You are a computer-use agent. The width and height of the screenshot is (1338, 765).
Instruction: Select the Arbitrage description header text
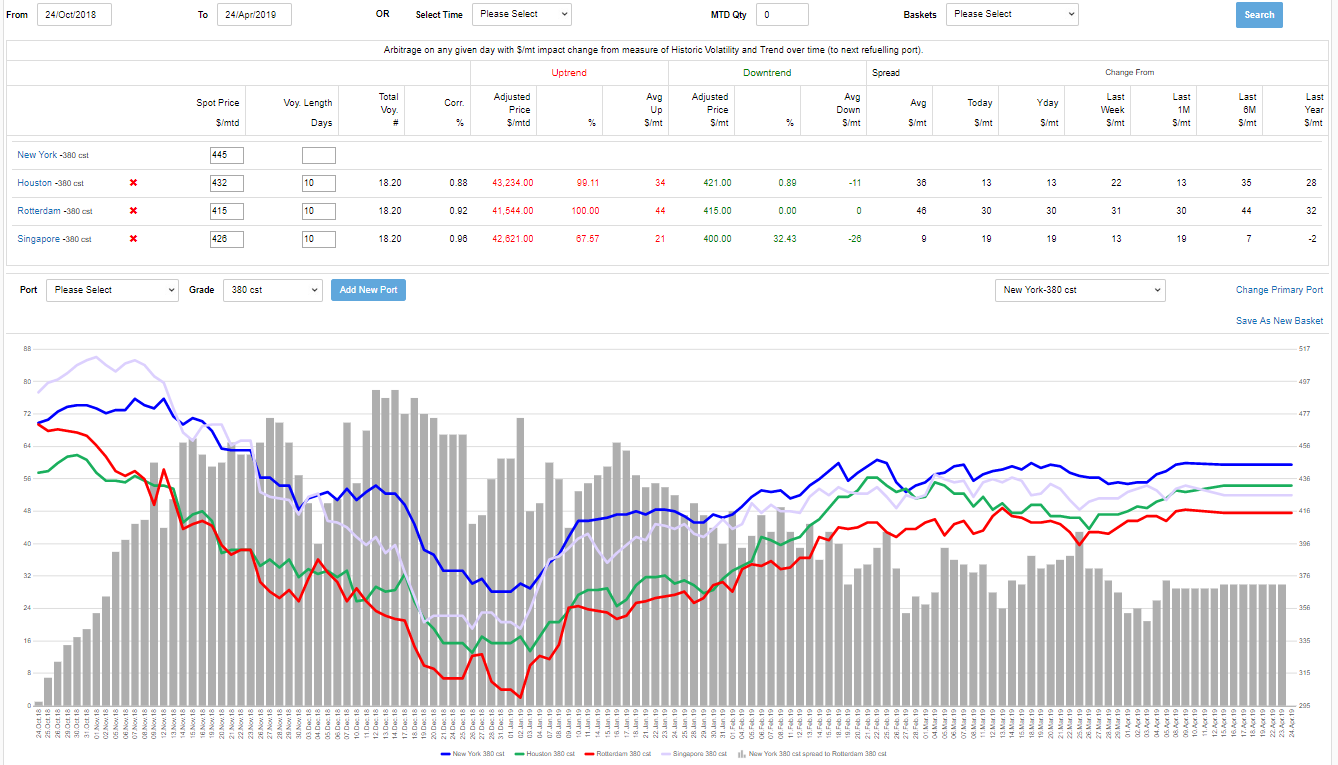[x=653, y=50]
